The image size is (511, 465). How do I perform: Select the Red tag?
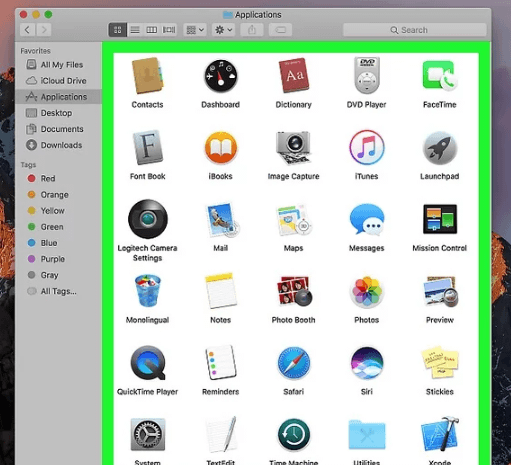(58, 178)
